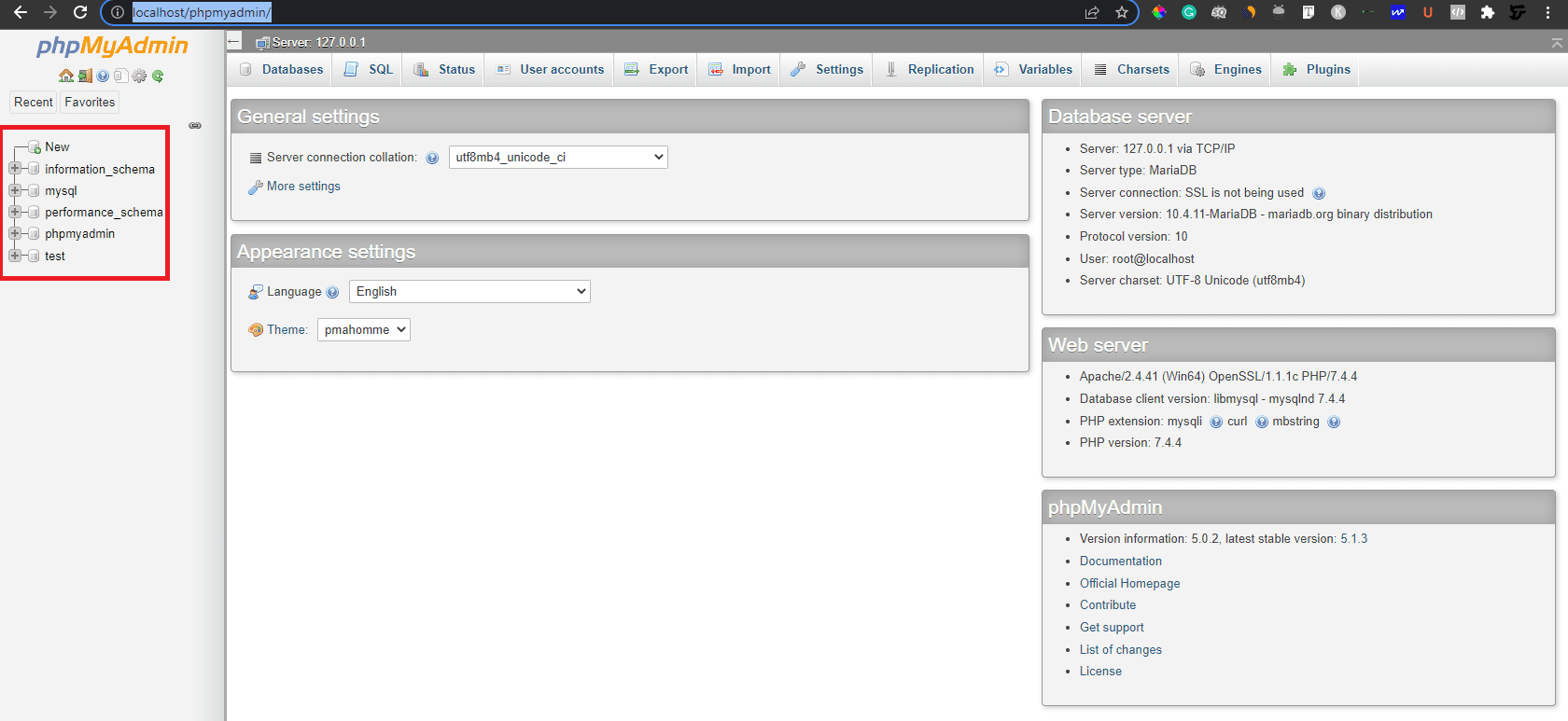Expand the performance_schema database node
1568x721 pixels.
click(x=15, y=212)
